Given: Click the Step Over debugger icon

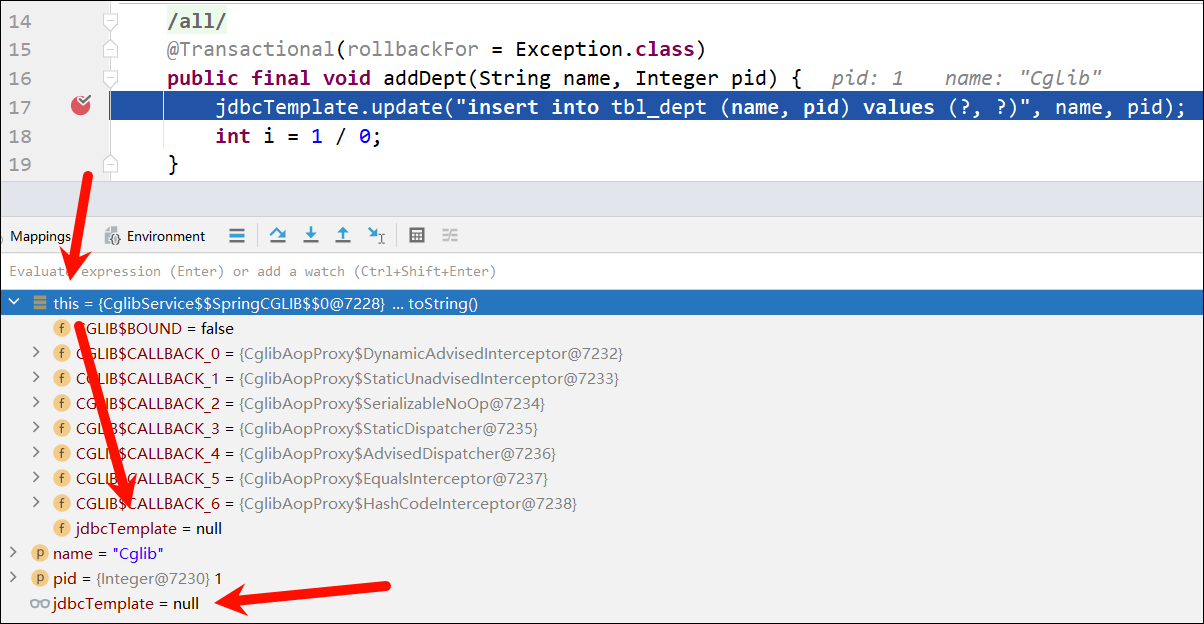Looking at the screenshot, I should [278, 235].
